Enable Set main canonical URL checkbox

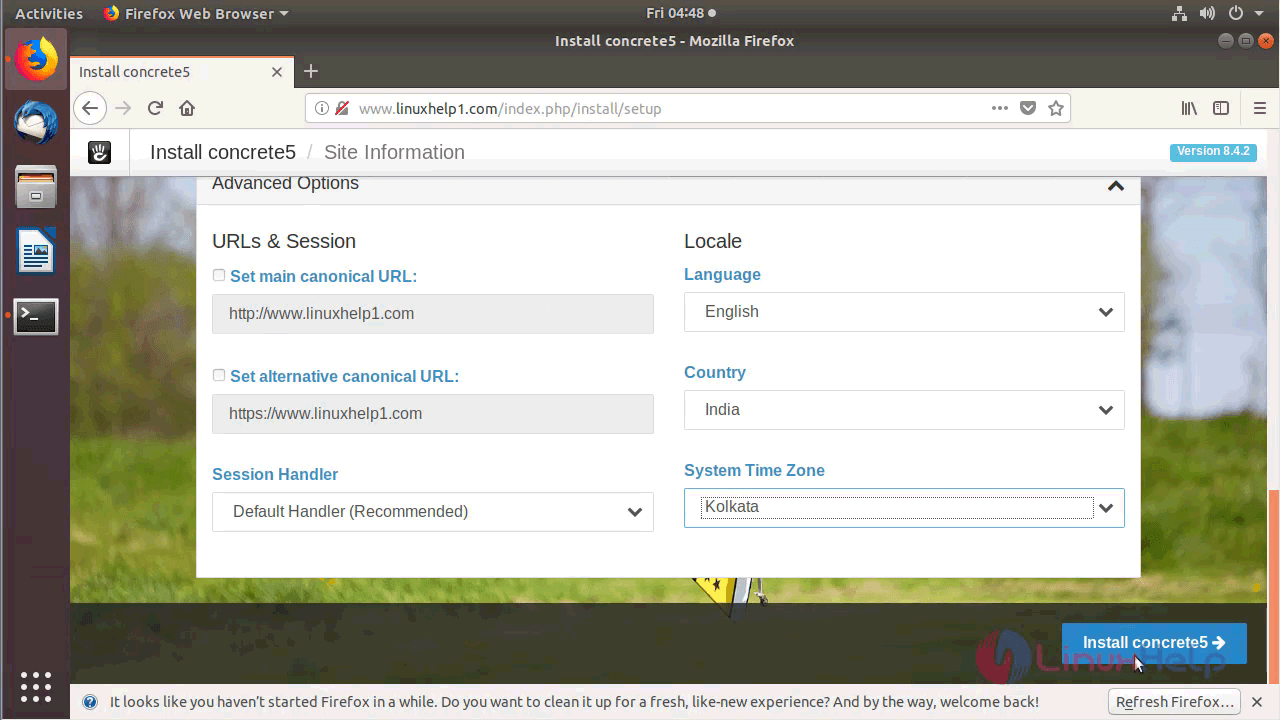click(219, 275)
